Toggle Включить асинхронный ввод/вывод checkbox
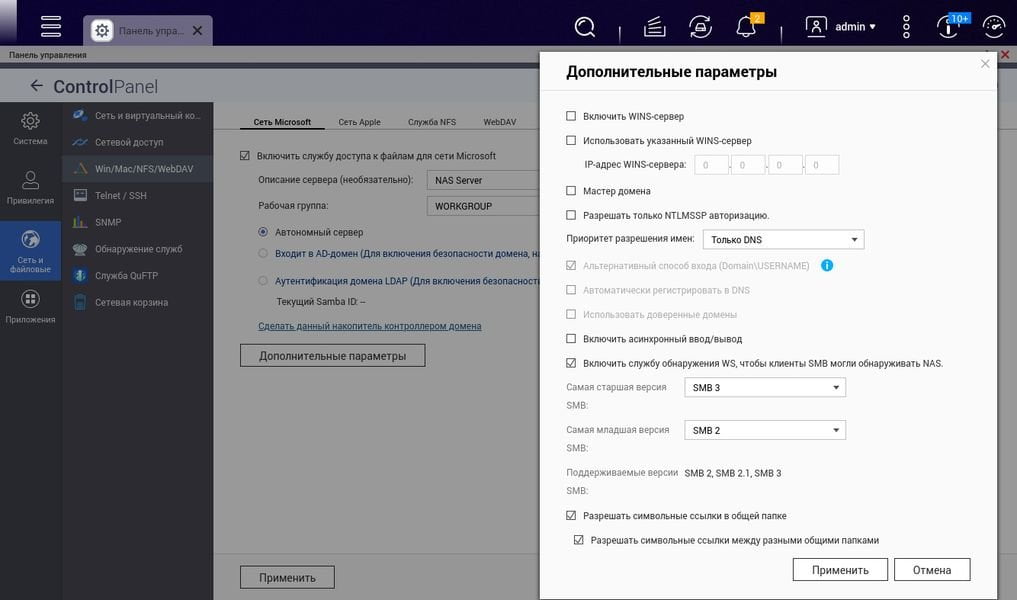The height and width of the screenshot is (600, 1017). (571, 339)
